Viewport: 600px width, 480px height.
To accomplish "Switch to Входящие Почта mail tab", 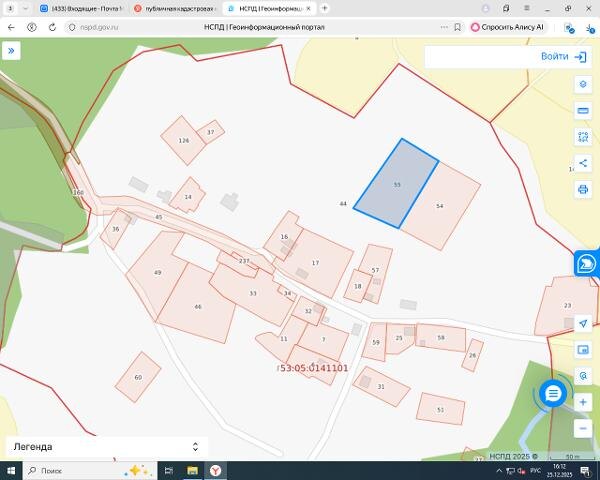I will (x=82, y=8).
